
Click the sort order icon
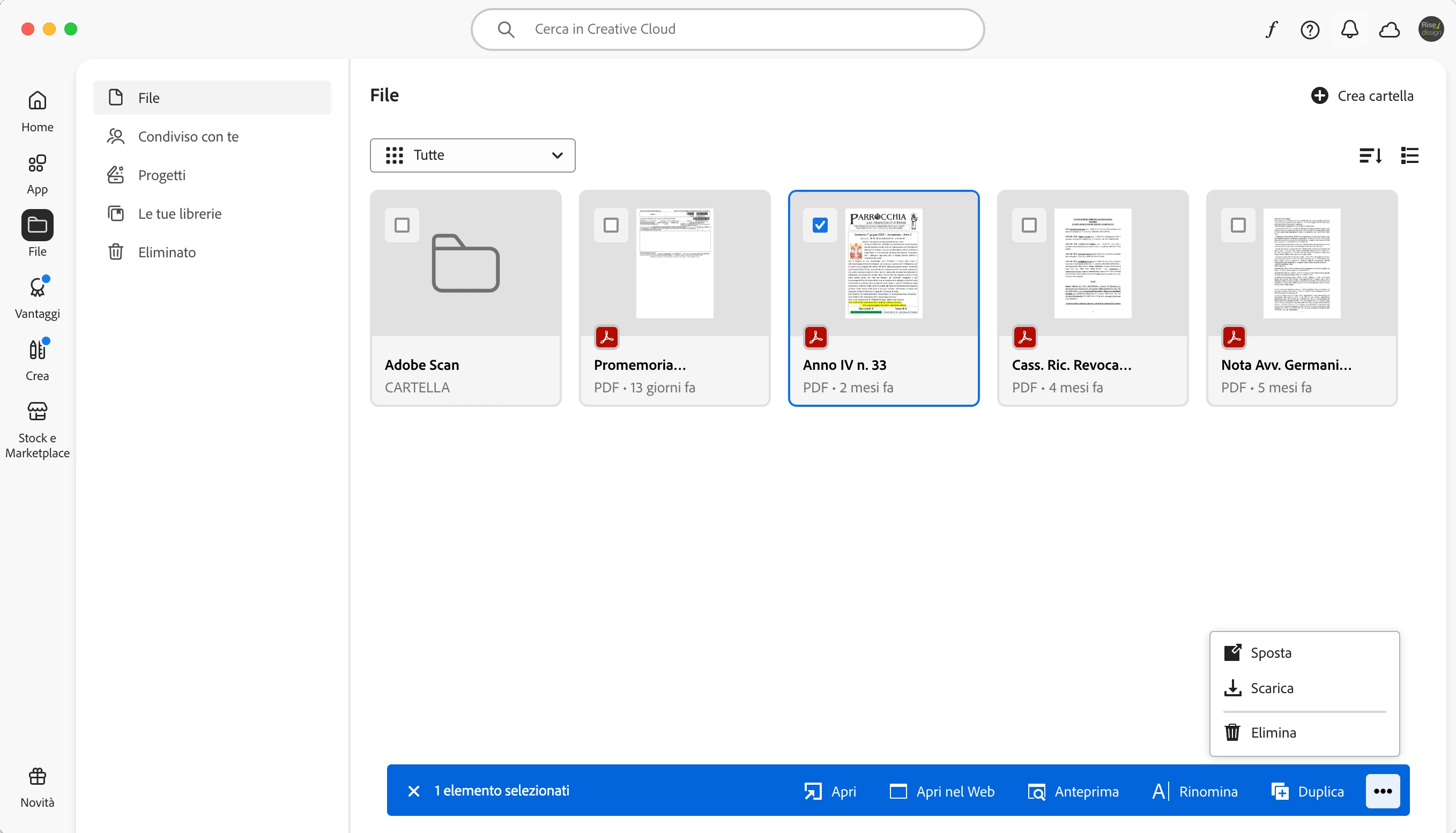pyautogui.click(x=1370, y=155)
